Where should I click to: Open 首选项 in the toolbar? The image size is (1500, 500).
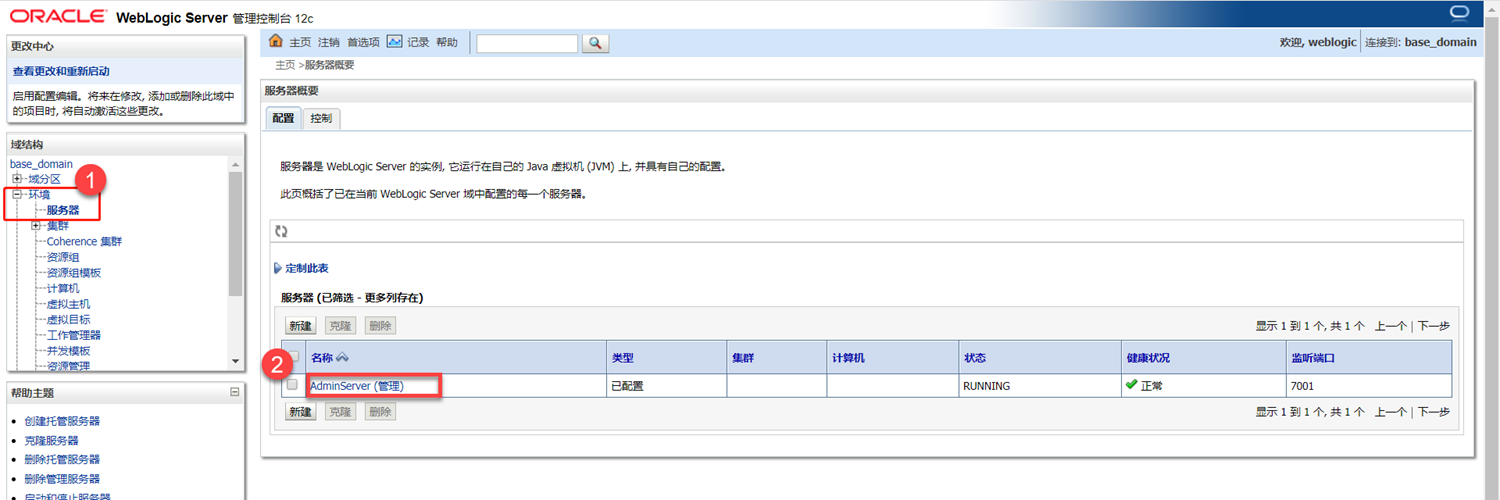tap(363, 43)
